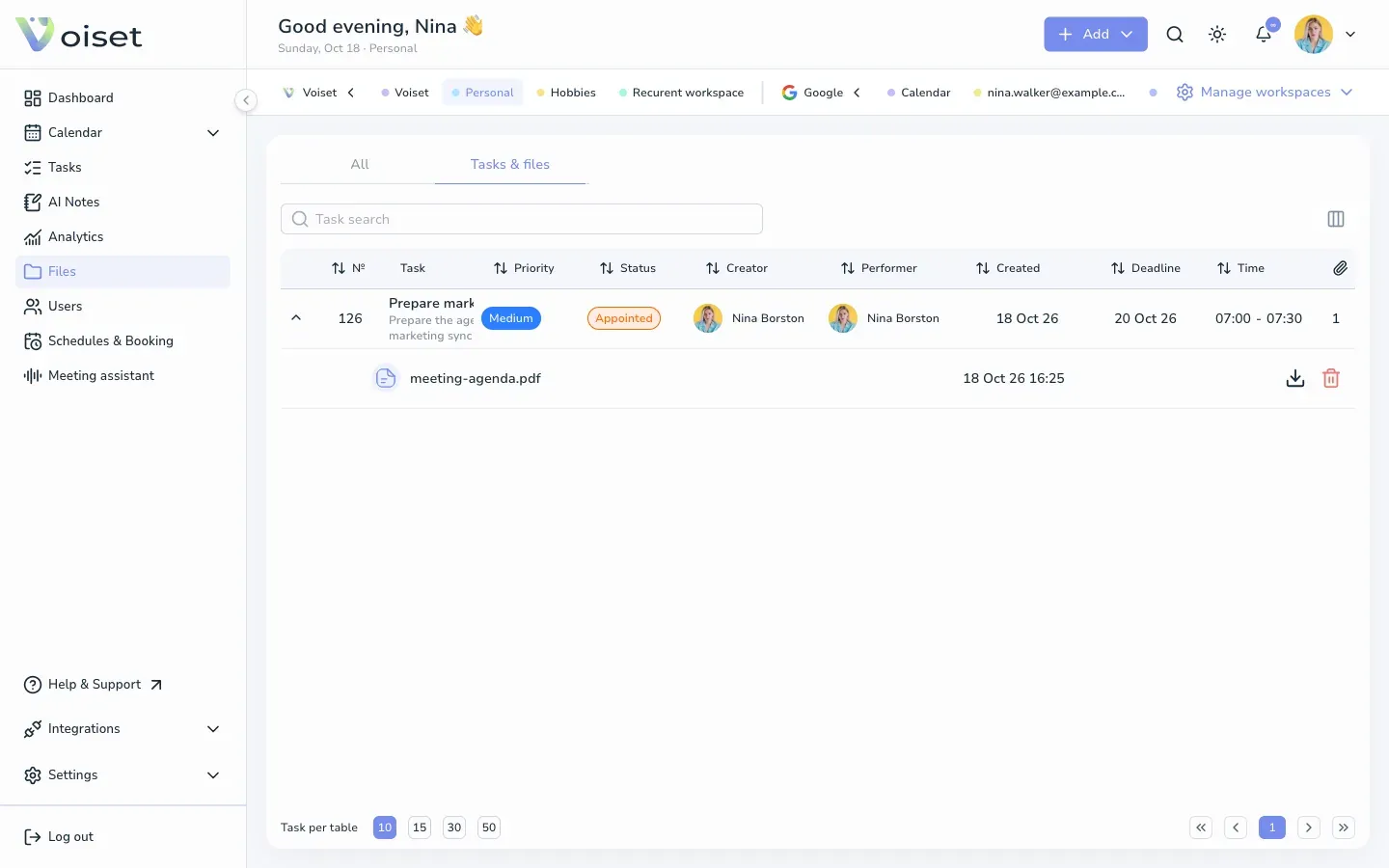Expand the Calendar sidebar submenu
The height and width of the screenshot is (868, 1389).
click(213, 133)
